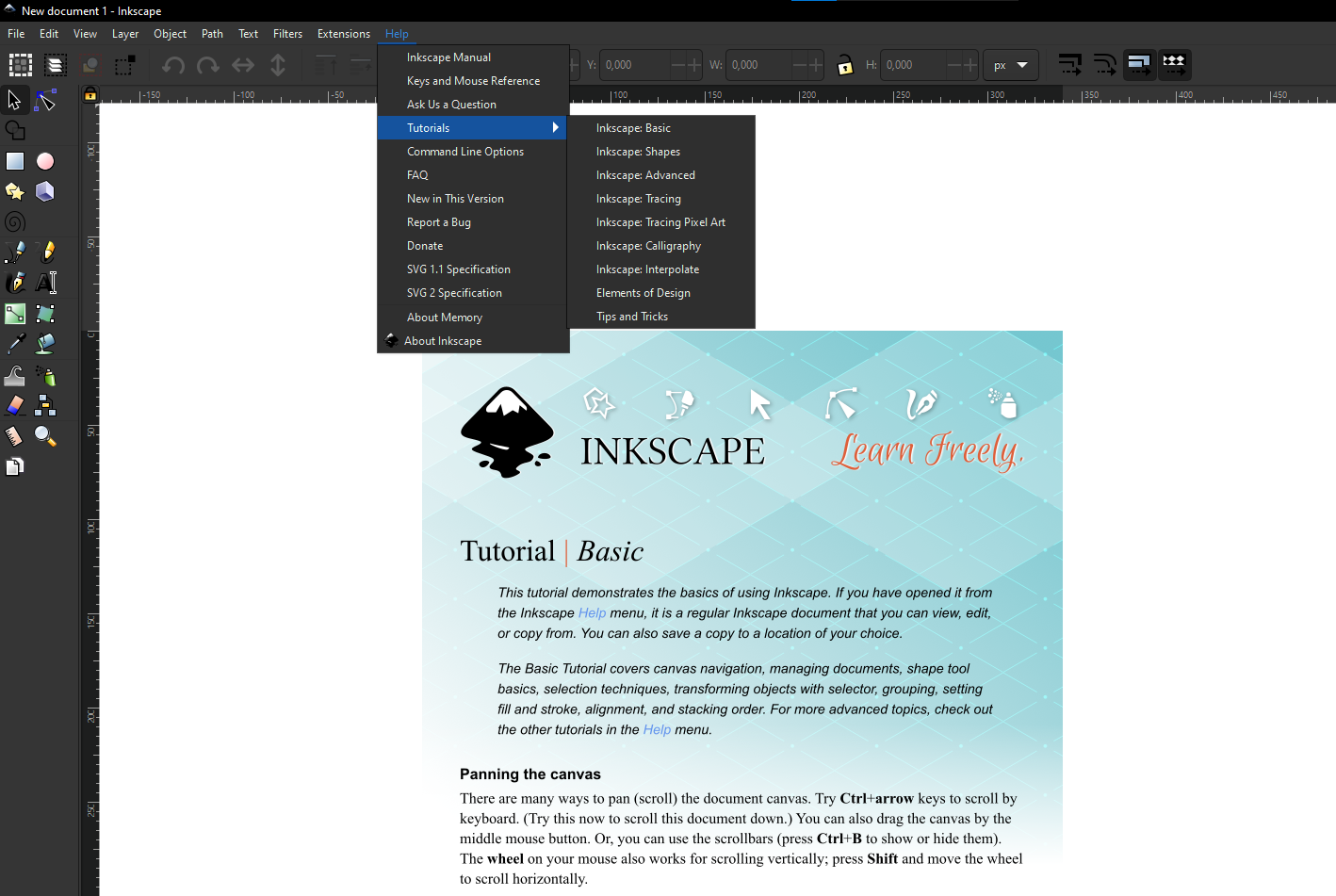The height and width of the screenshot is (896, 1336).
Task: Choose Inkscape: Tracing Pixel Art tutorial
Action: pos(660,222)
